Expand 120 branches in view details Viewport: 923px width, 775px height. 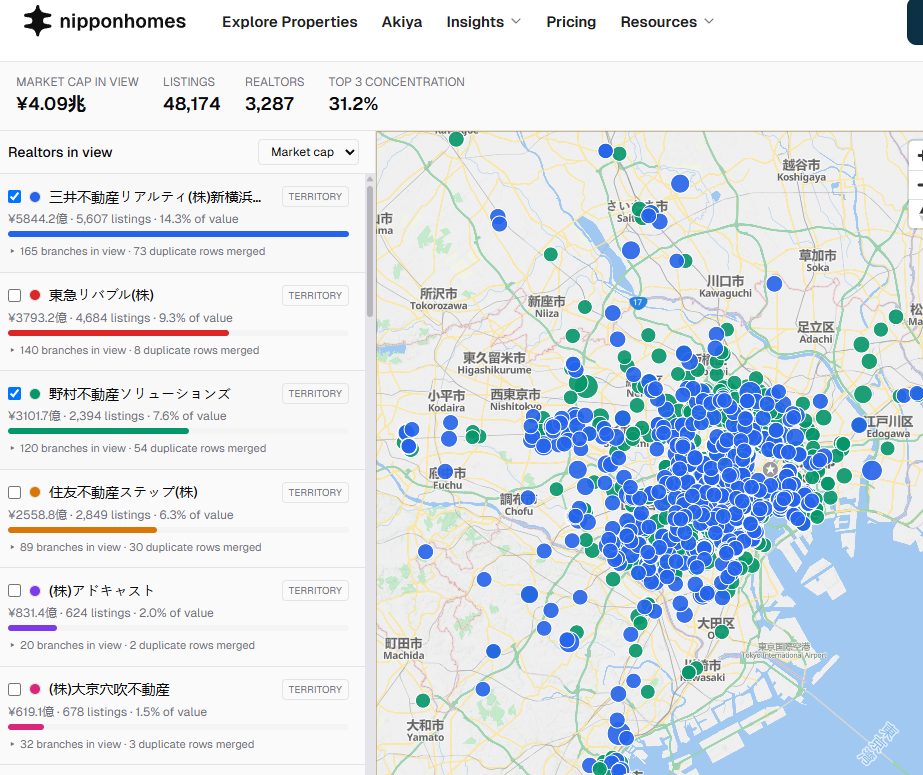[138, 448]
